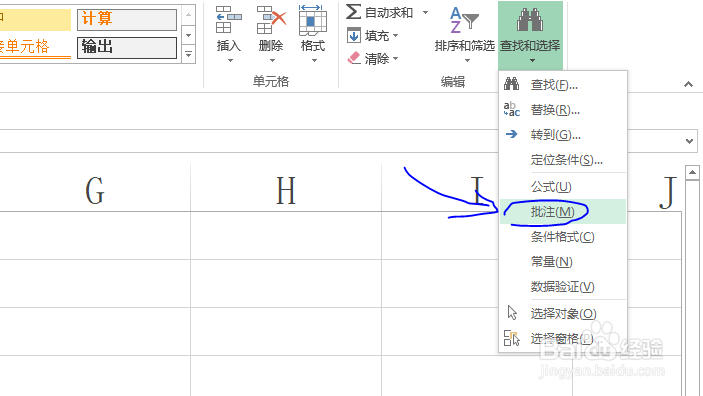Click the first cell under column G

(x=95, y=235)
